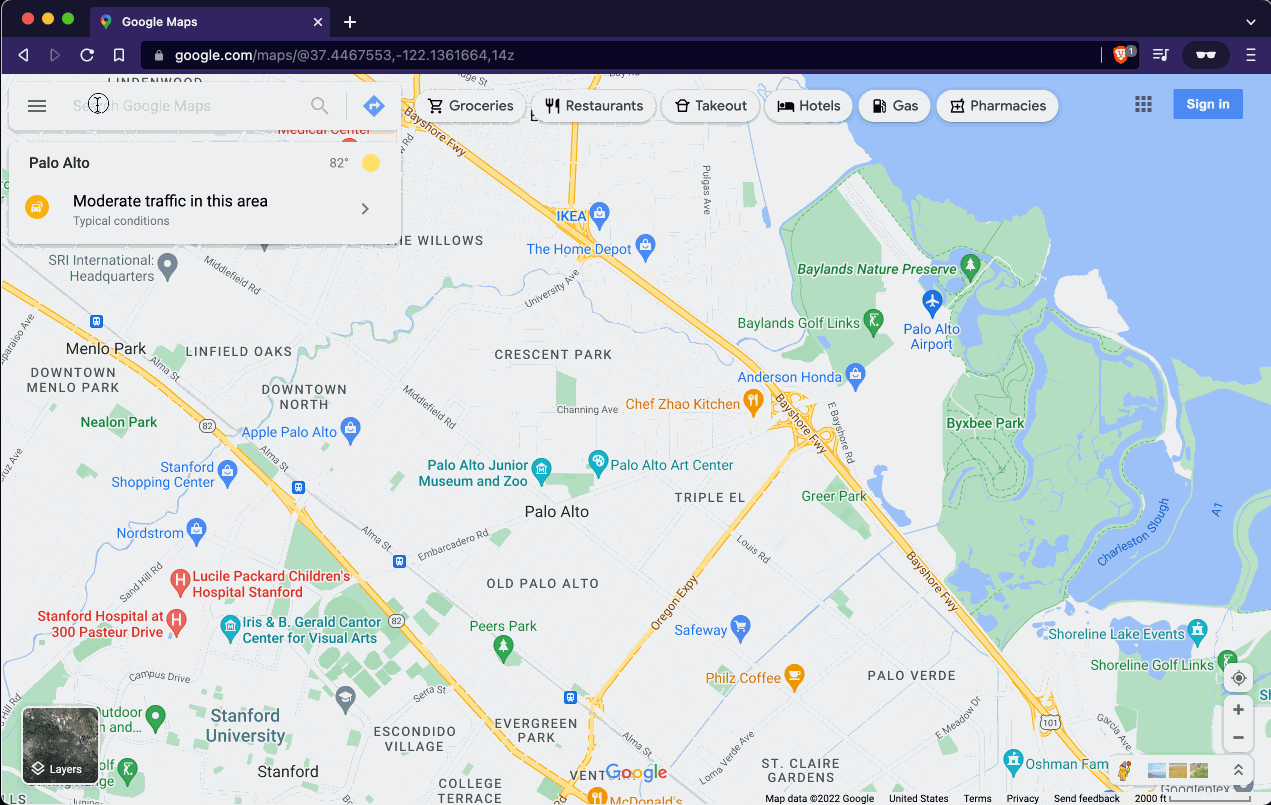
Task: Click the Sign in button
Action: point(1208,104)
